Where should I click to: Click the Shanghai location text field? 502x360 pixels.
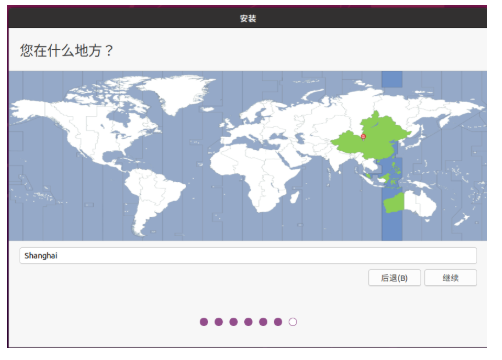tap(248, 256)
